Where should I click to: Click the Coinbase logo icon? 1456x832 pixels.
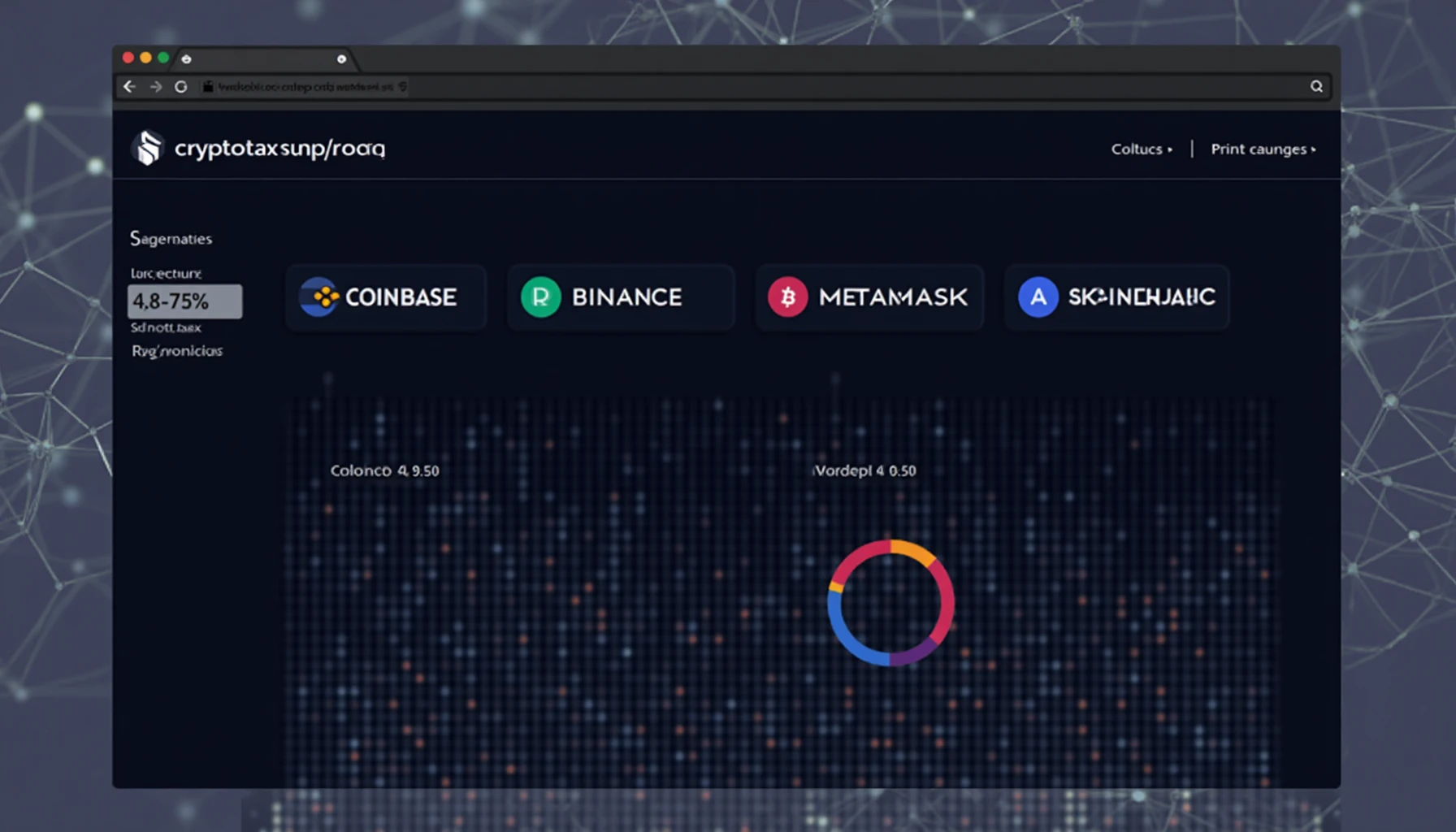tap(319, 297)
